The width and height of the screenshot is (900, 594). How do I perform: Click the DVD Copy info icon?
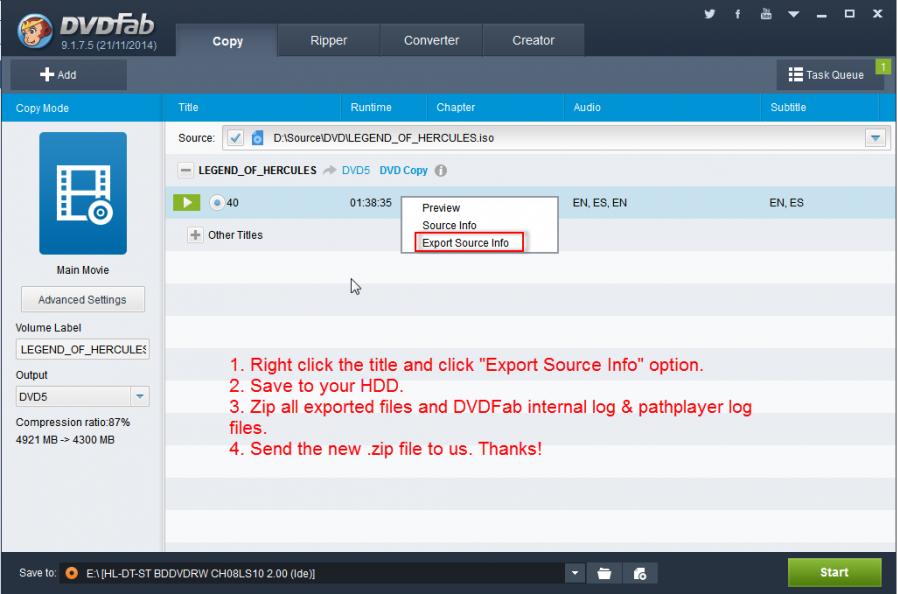(440, 171)
